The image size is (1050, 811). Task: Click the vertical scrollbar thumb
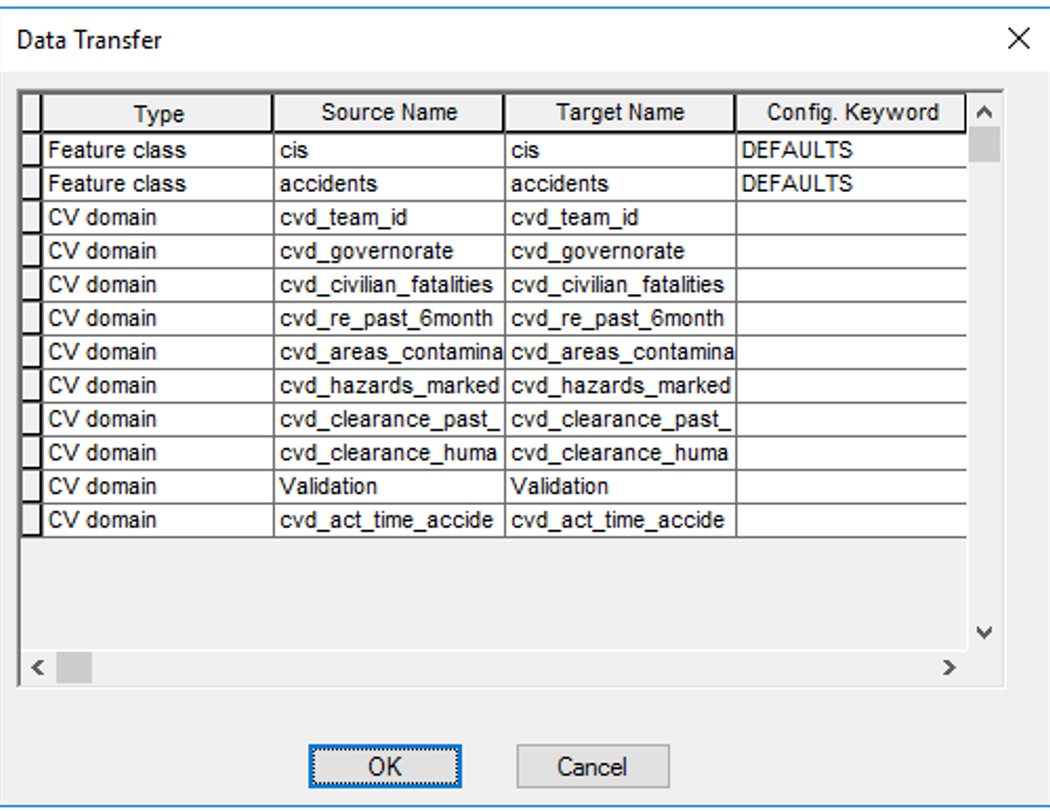(x=984, y=144)
